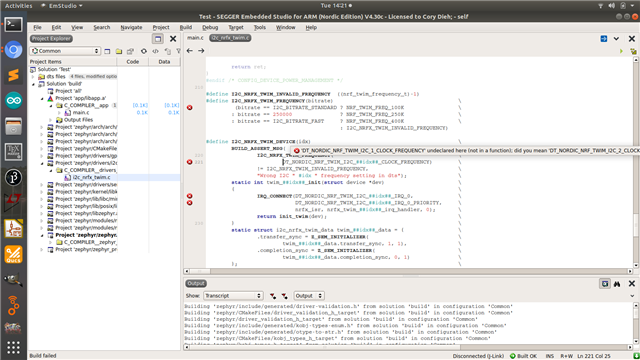Click the green run arrow icon
Image resolution: width=640 pixels, height=360 pixels.
(621, 51)
